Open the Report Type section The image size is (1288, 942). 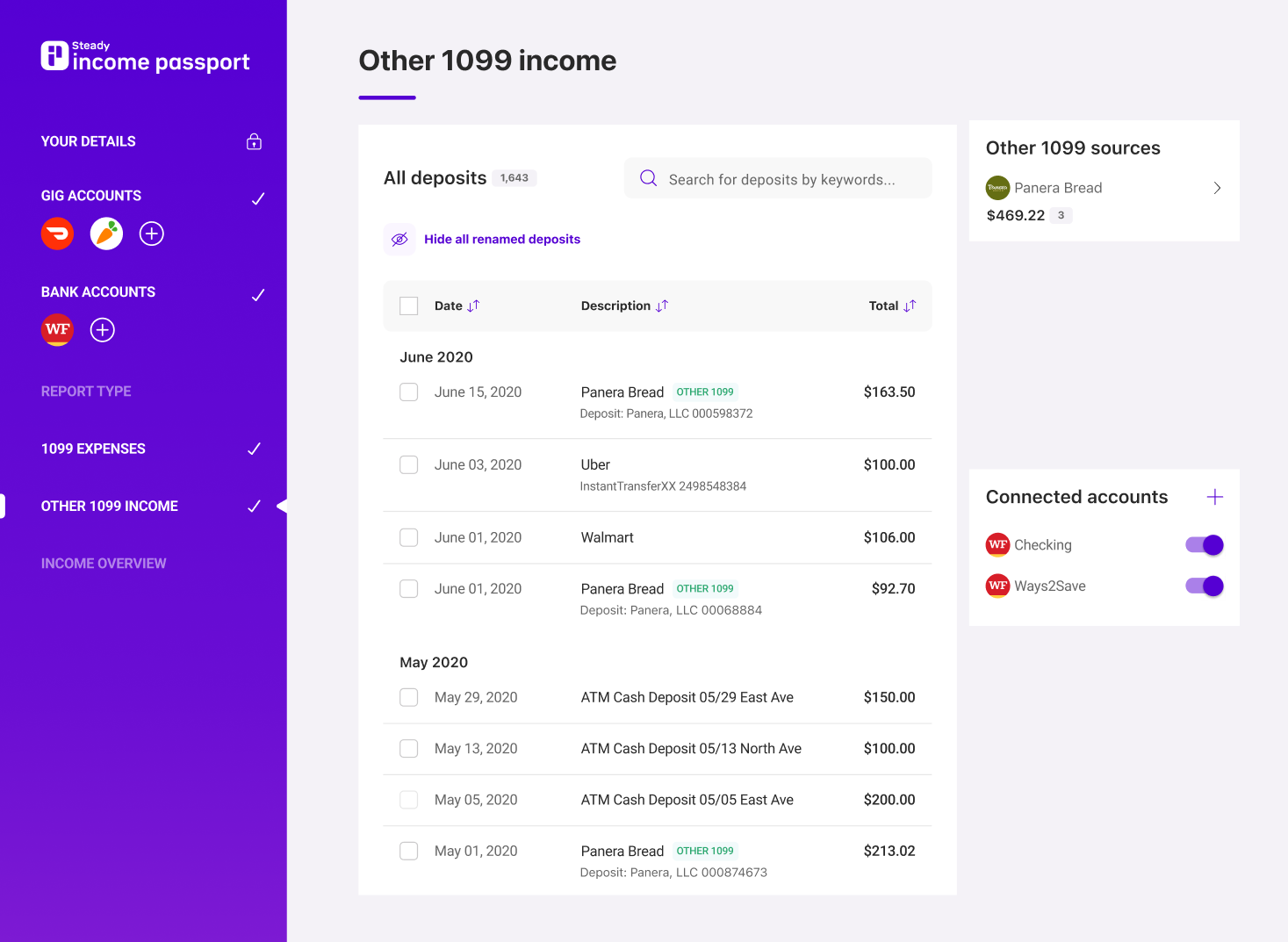pyautogui.click(x=86, y=392)
